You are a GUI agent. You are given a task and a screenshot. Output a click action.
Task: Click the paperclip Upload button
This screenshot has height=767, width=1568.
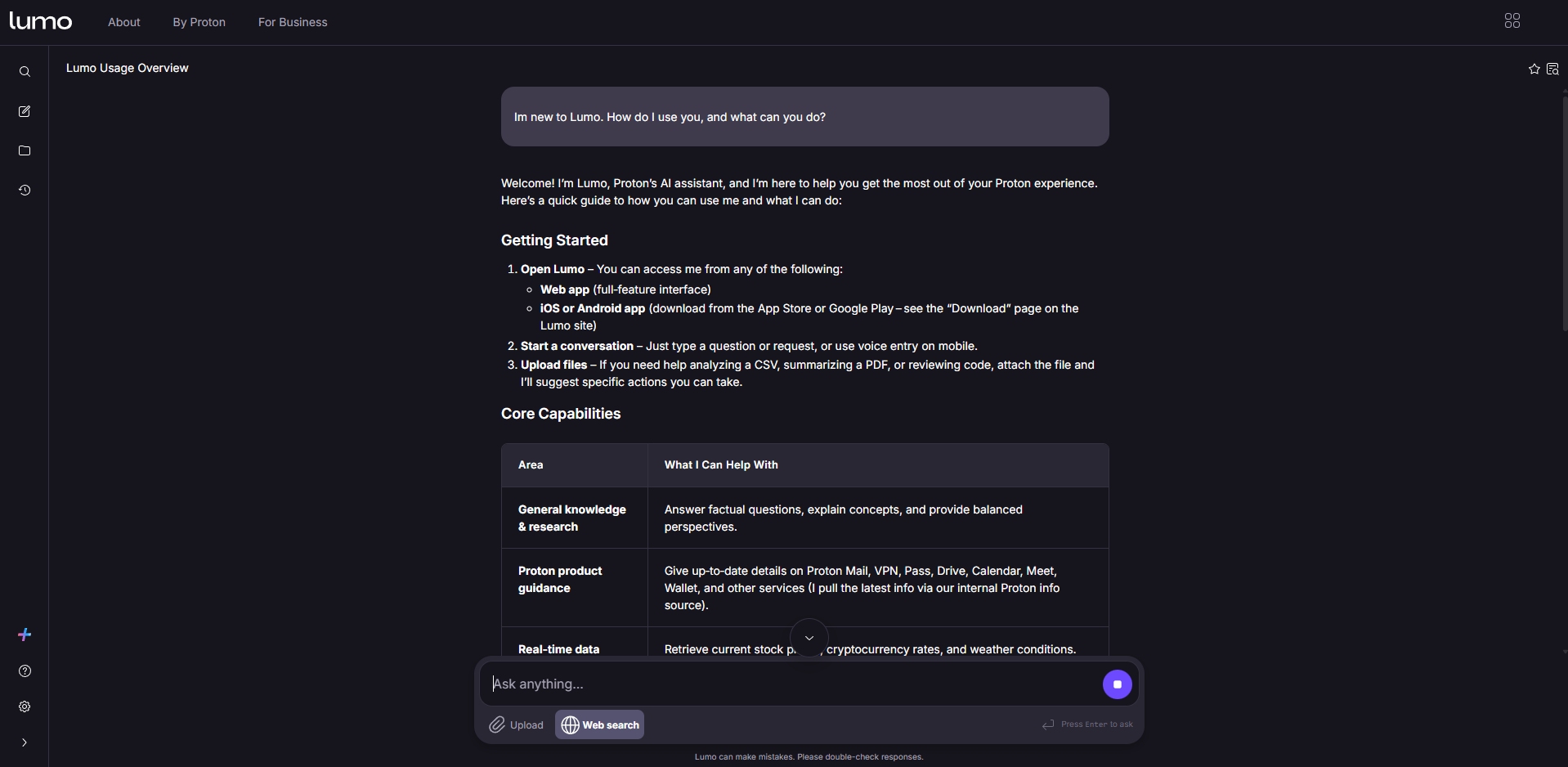point(516,725)
